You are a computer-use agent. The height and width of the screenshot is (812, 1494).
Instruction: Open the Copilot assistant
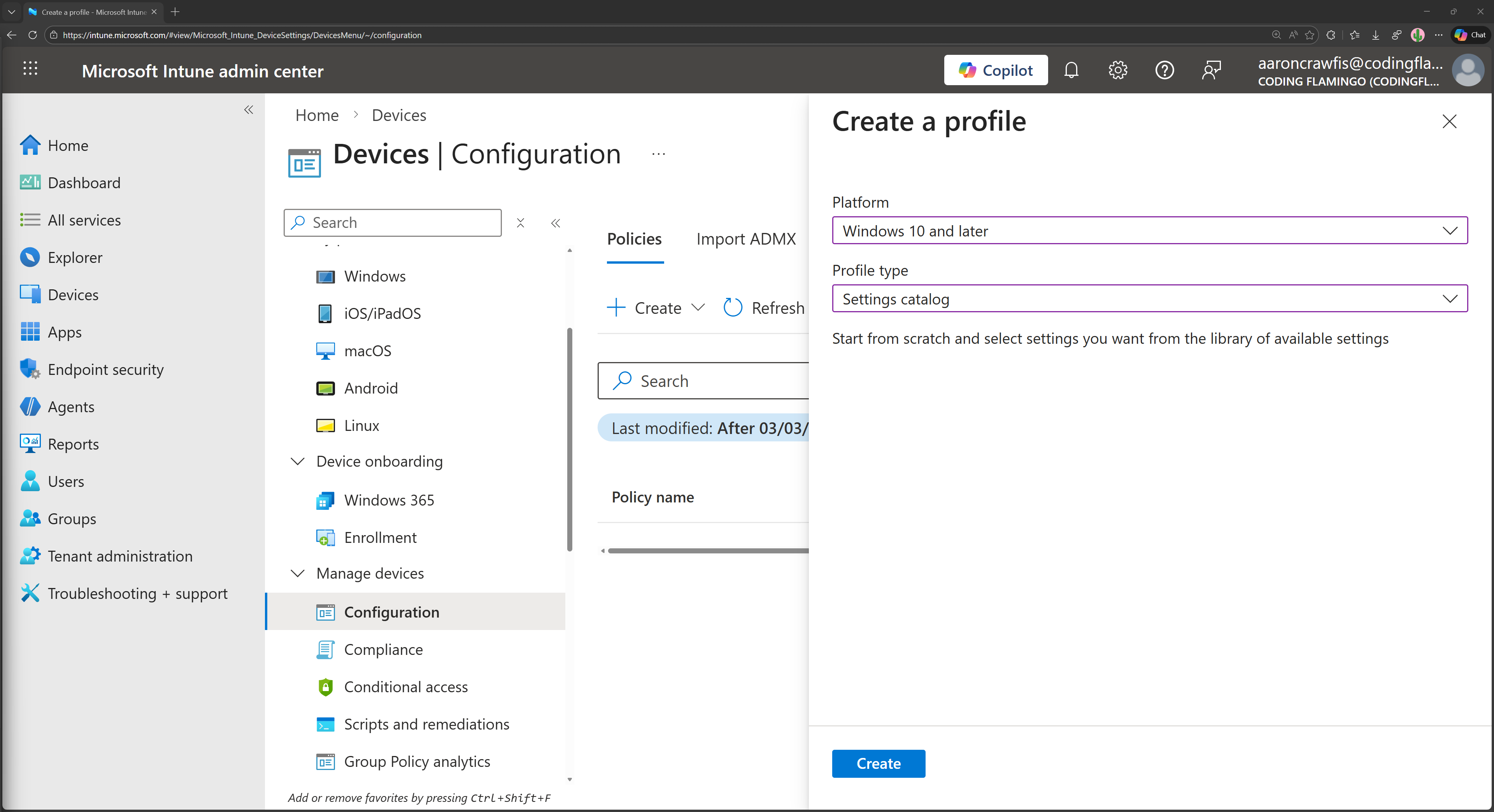point(995,70)
